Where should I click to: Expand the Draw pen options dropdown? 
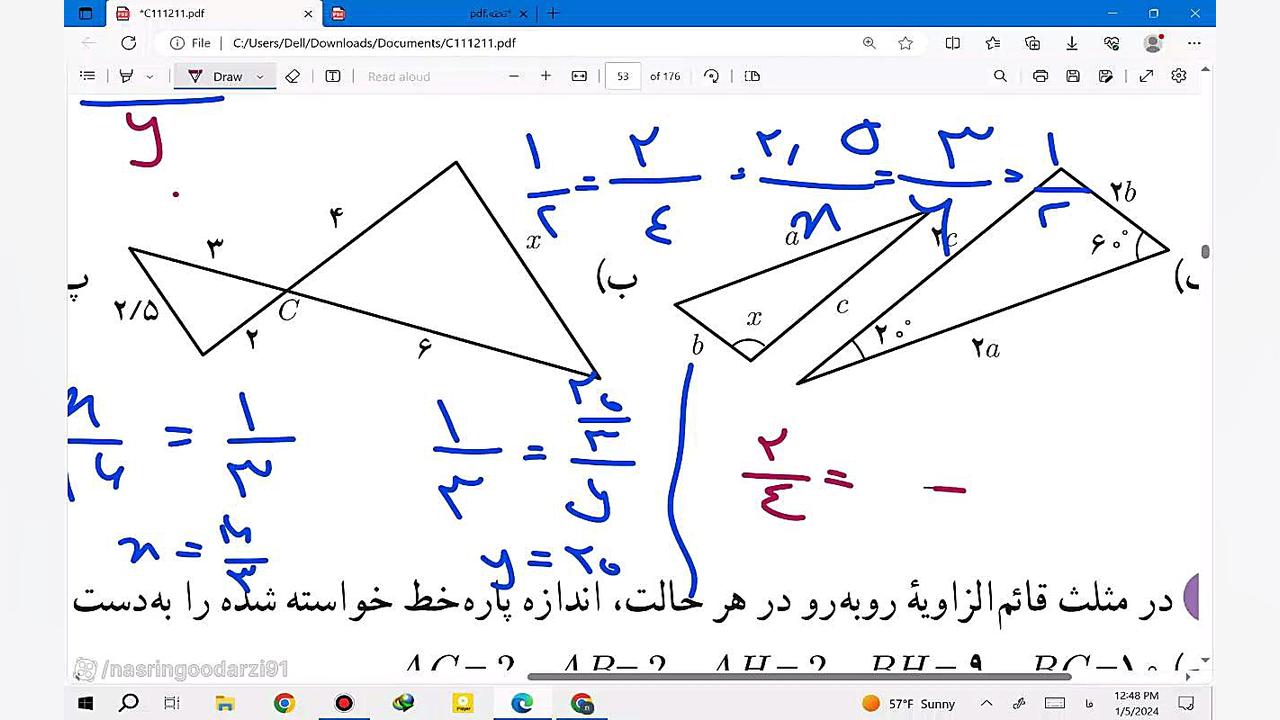point(260,76)
